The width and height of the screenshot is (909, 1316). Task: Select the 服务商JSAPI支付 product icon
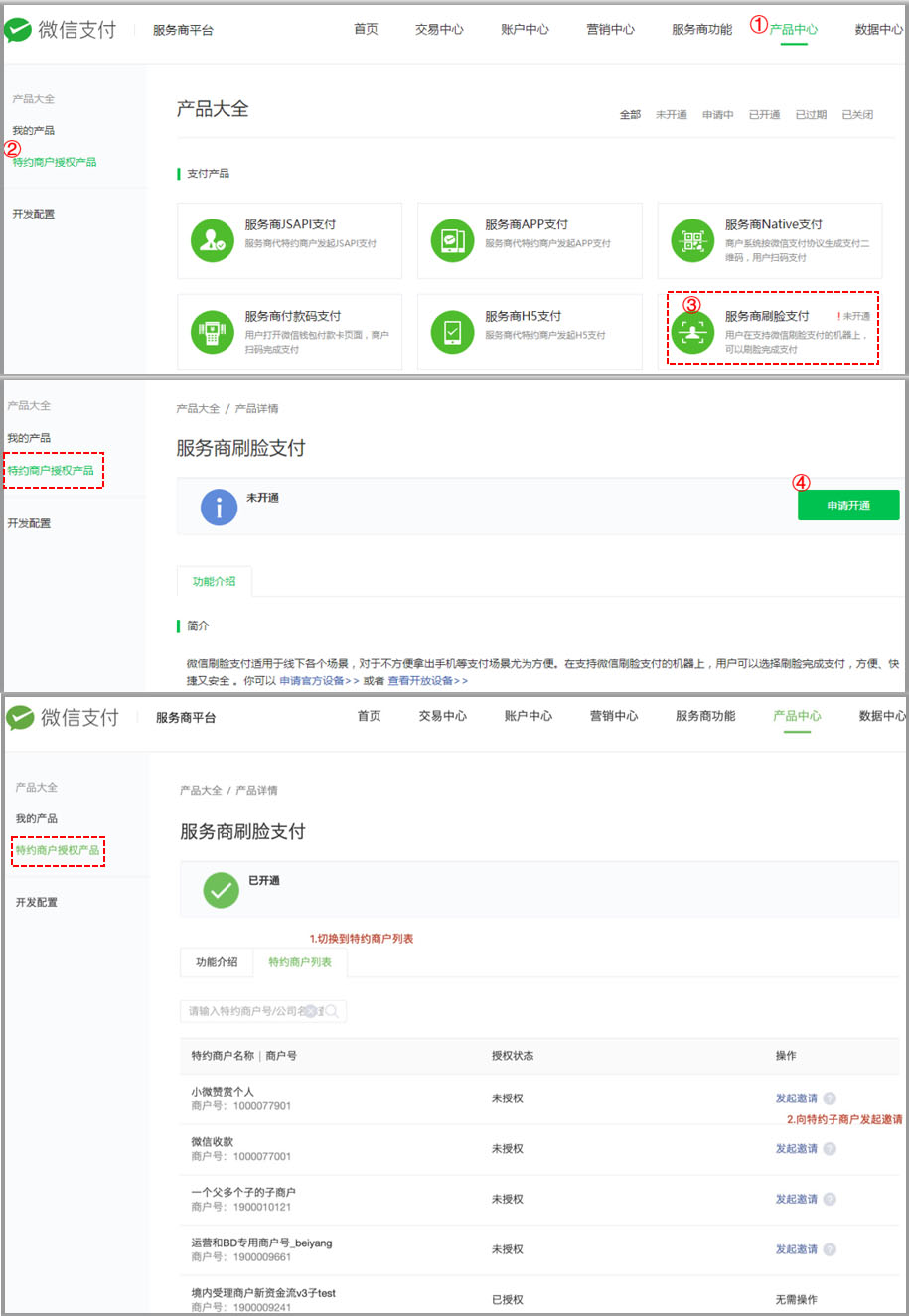click(x=212, y=240)
